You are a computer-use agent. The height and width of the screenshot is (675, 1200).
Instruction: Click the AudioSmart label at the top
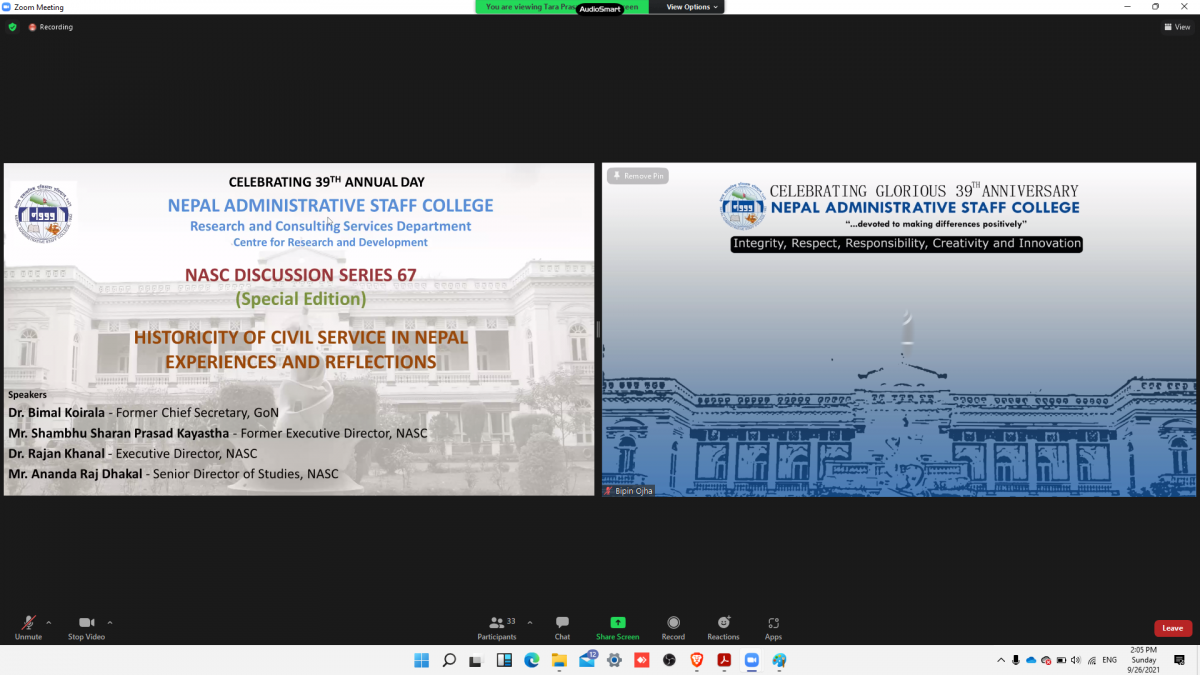coord(600,8)
